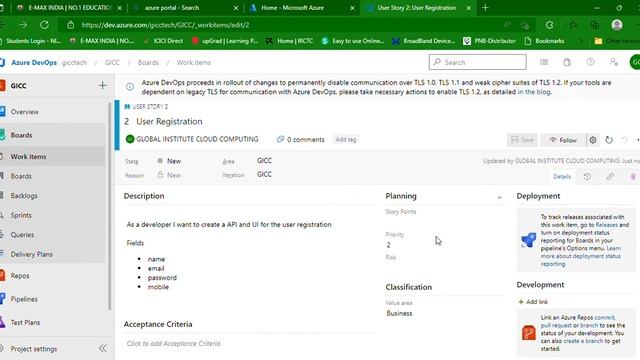Open the Iteration field GICC
640x360 pixels.
point(264,174)
